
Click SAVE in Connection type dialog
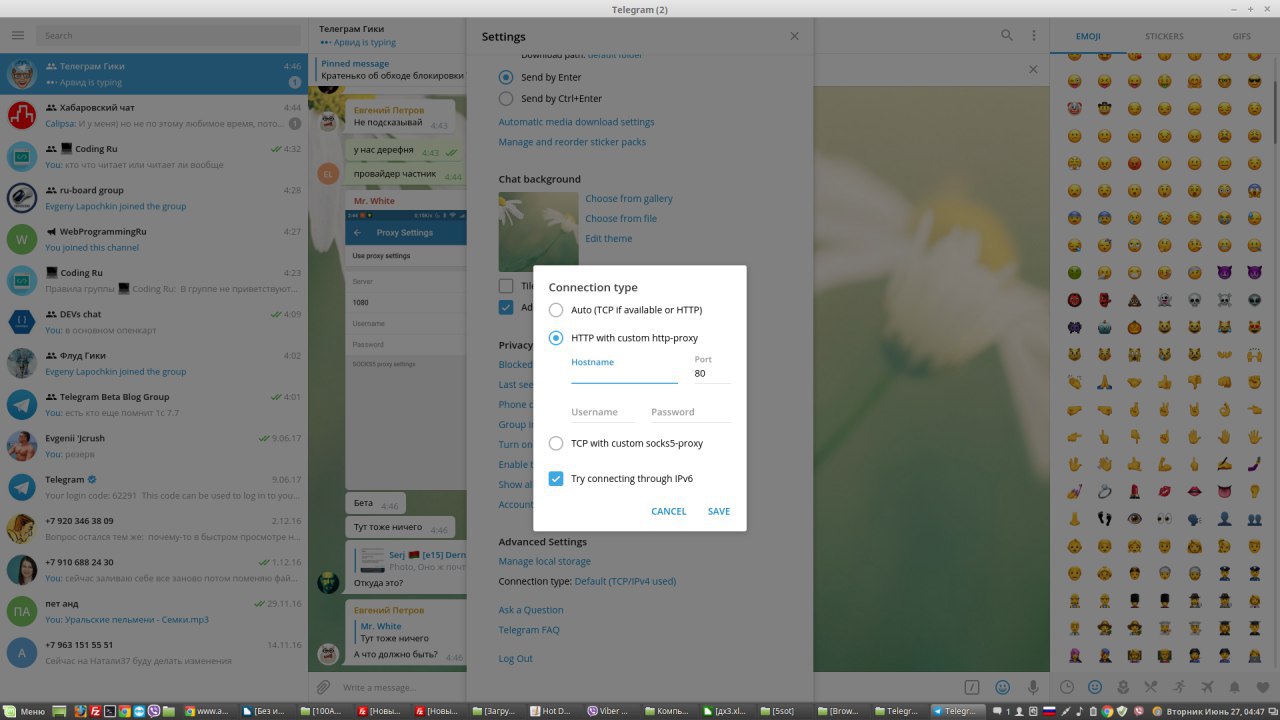click(719, 511)
